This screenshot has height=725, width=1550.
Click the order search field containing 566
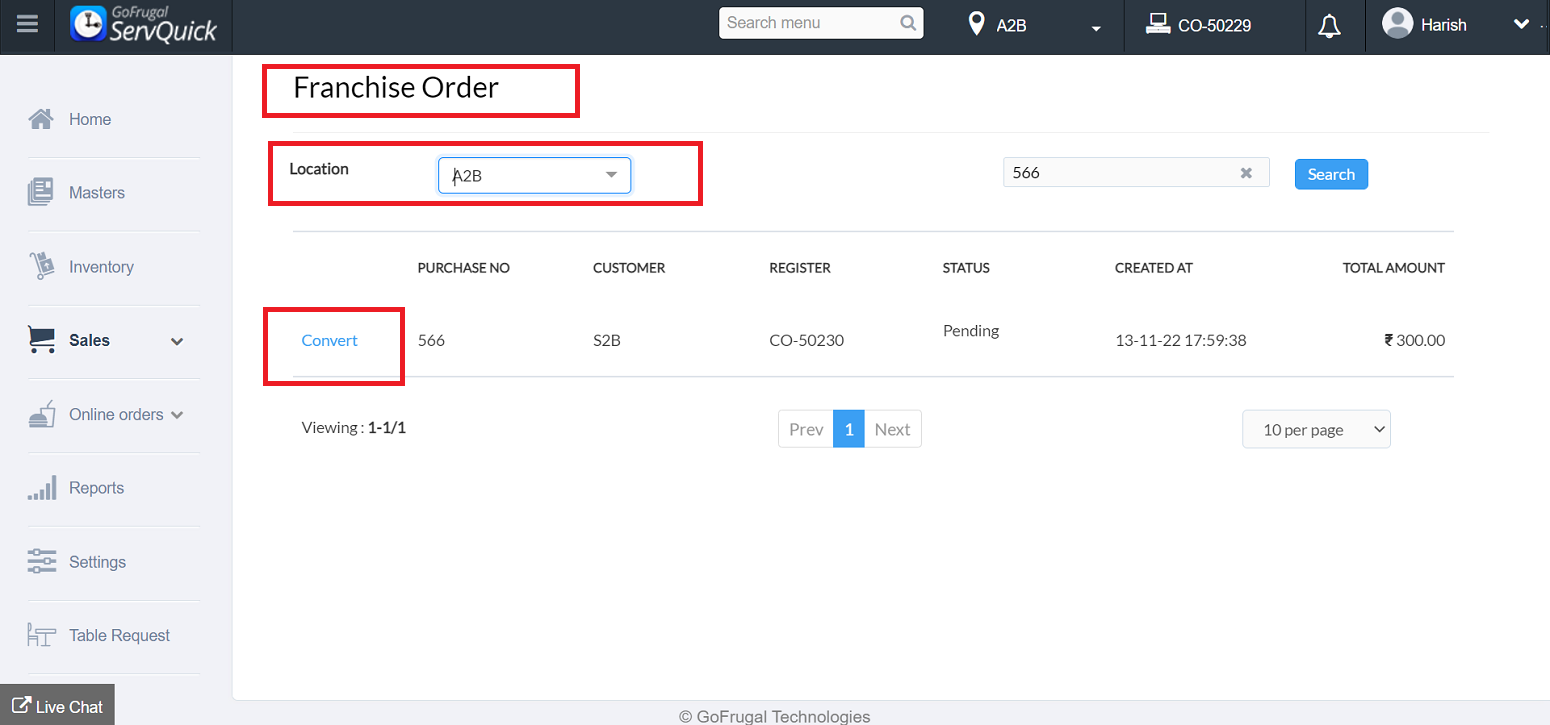[x=1136, y=173]
